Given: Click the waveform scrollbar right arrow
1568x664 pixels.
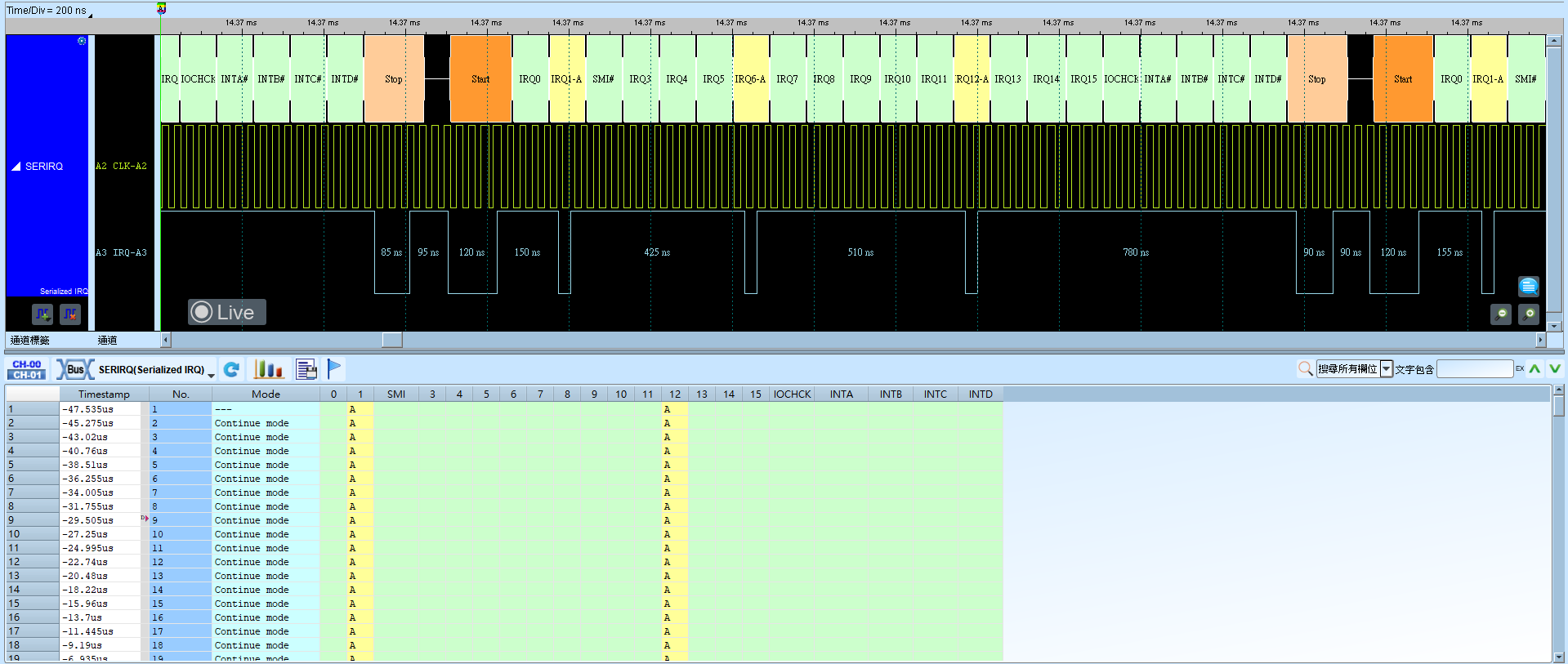Looking at the screenshot, I should [1541, 340].
